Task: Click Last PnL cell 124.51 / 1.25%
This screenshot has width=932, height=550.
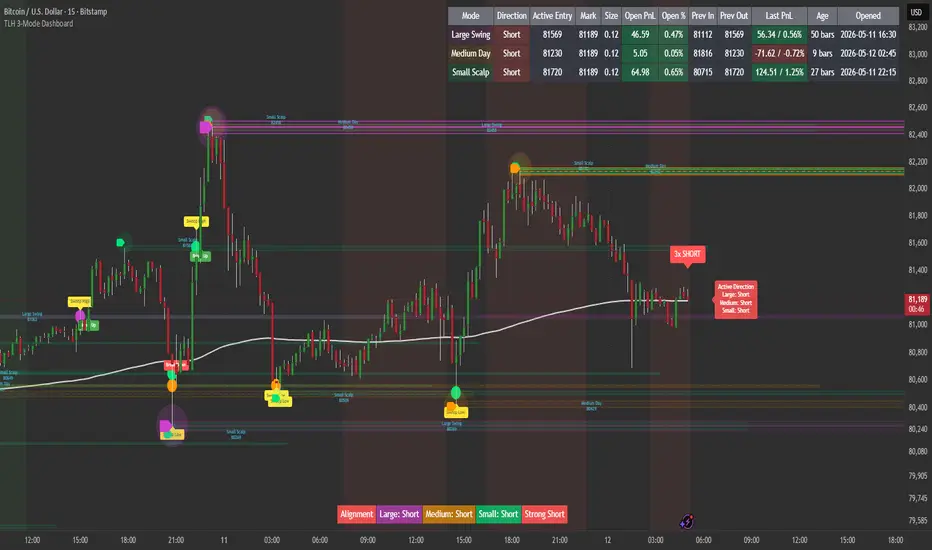Action: pyautogui.click(x=779, y=73)
